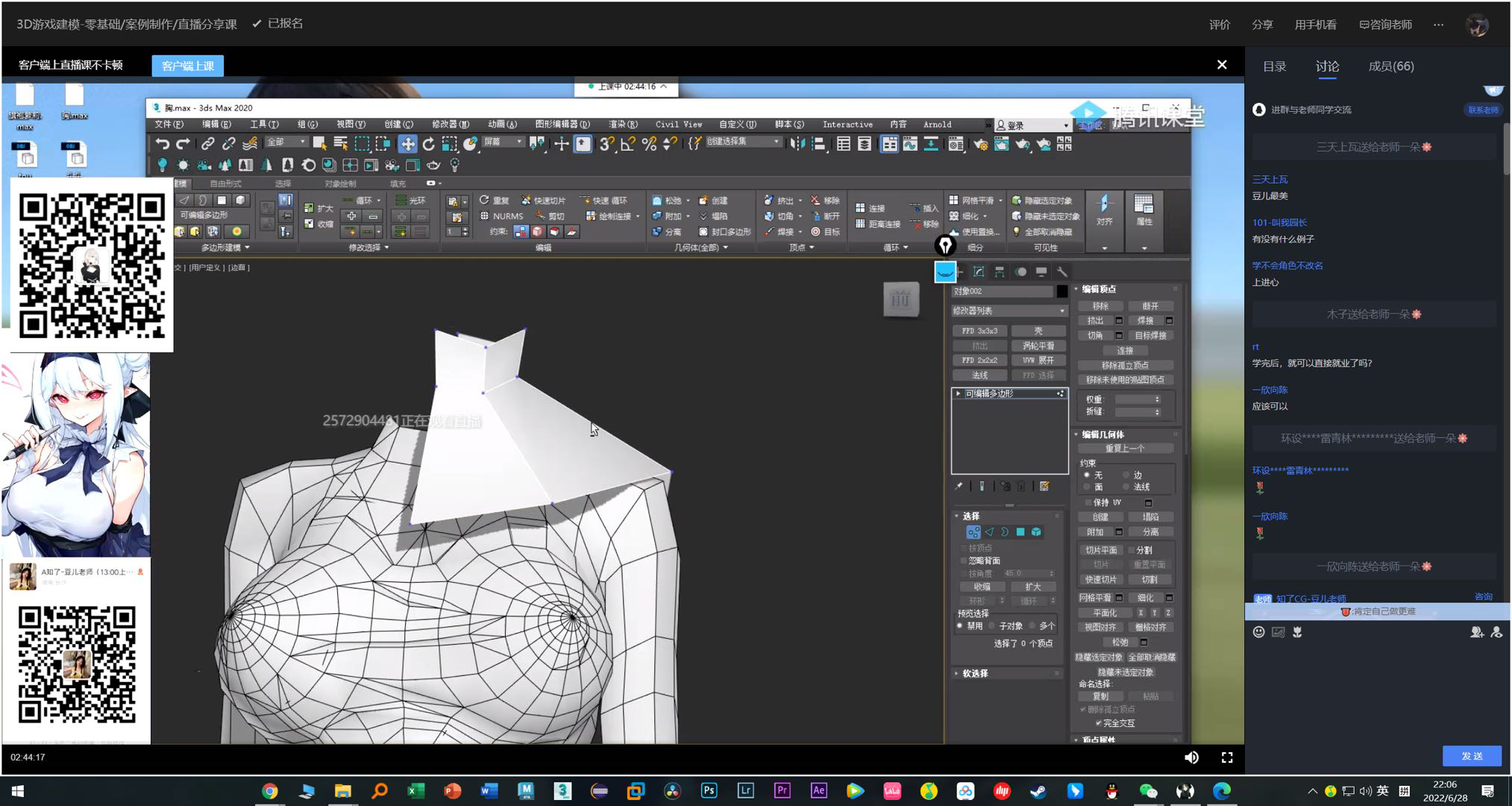Open the 修改器(M) menu

(x=450, y=125)
